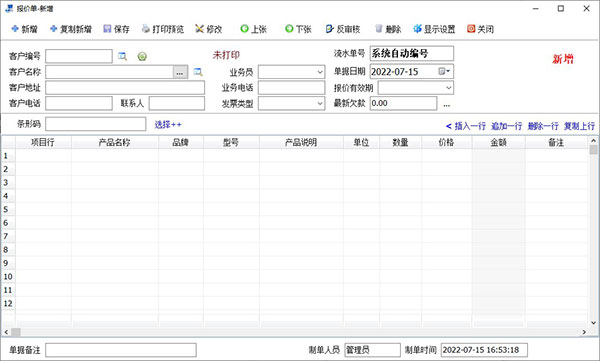Viewport: 600px width, 361px height.
Task: Click the 复制上行 link
Action: tap(579, 126)
